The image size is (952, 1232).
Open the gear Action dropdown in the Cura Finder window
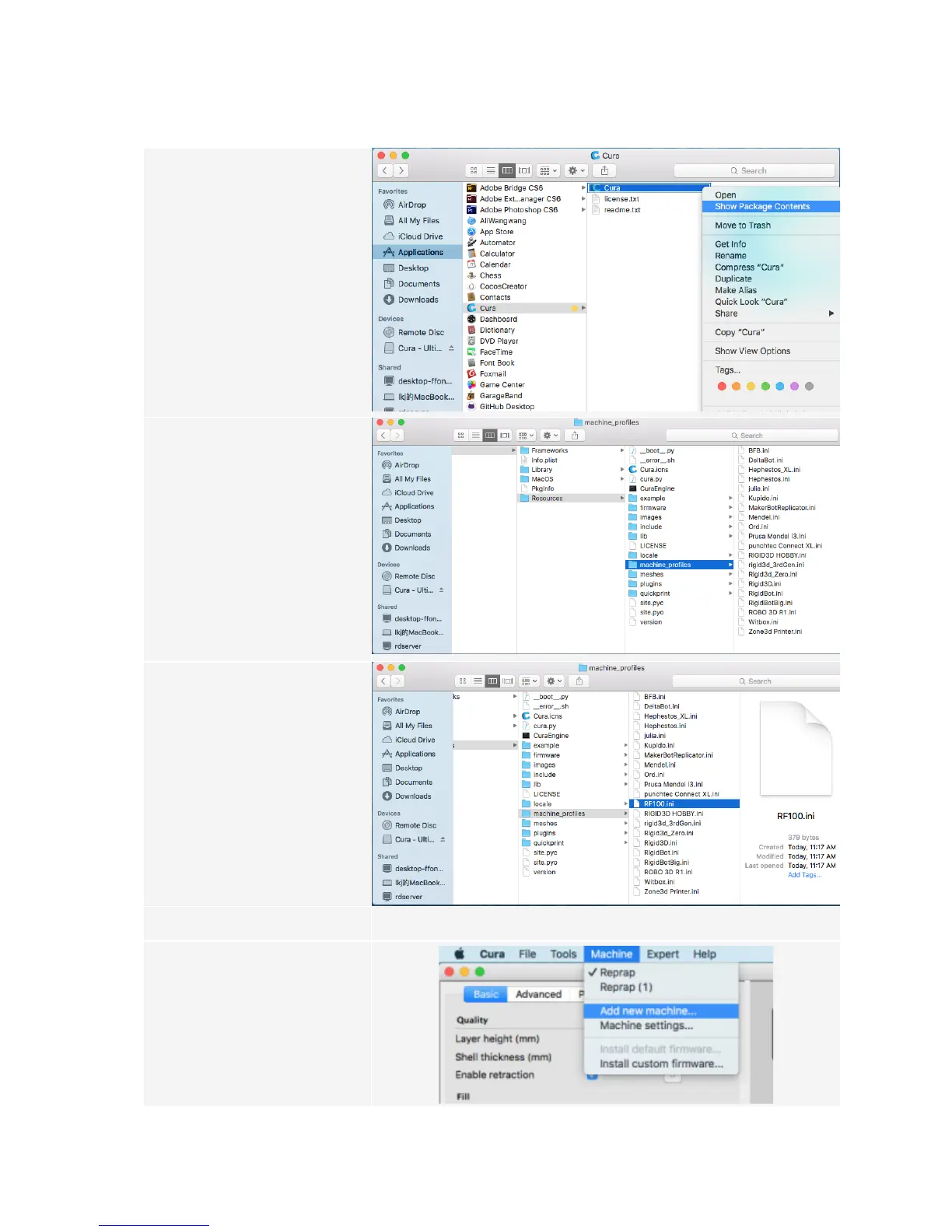pos(576,170)
